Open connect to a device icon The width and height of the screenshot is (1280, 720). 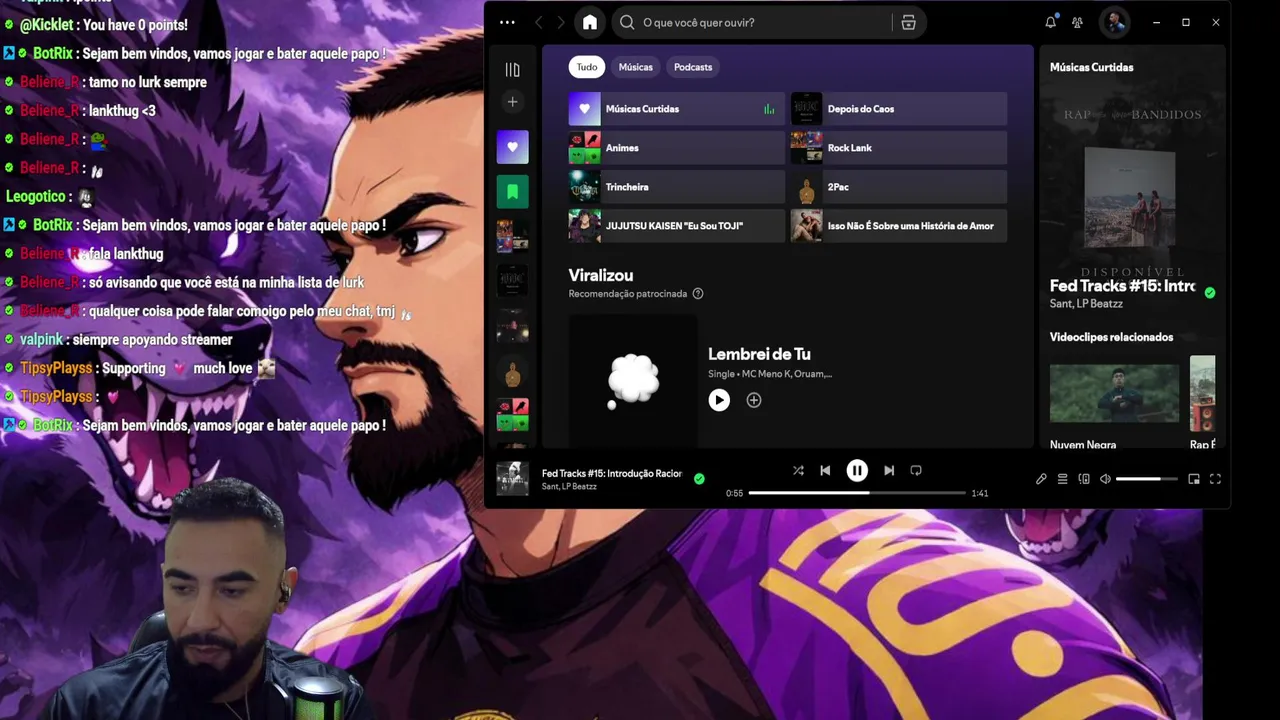(1084, 479)
